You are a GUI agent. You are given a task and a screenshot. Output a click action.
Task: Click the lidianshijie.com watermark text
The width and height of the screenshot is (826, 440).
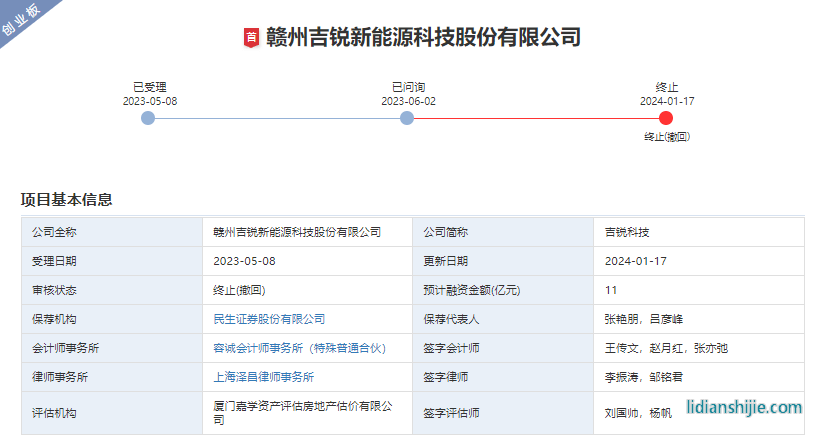tap(745, 408)
